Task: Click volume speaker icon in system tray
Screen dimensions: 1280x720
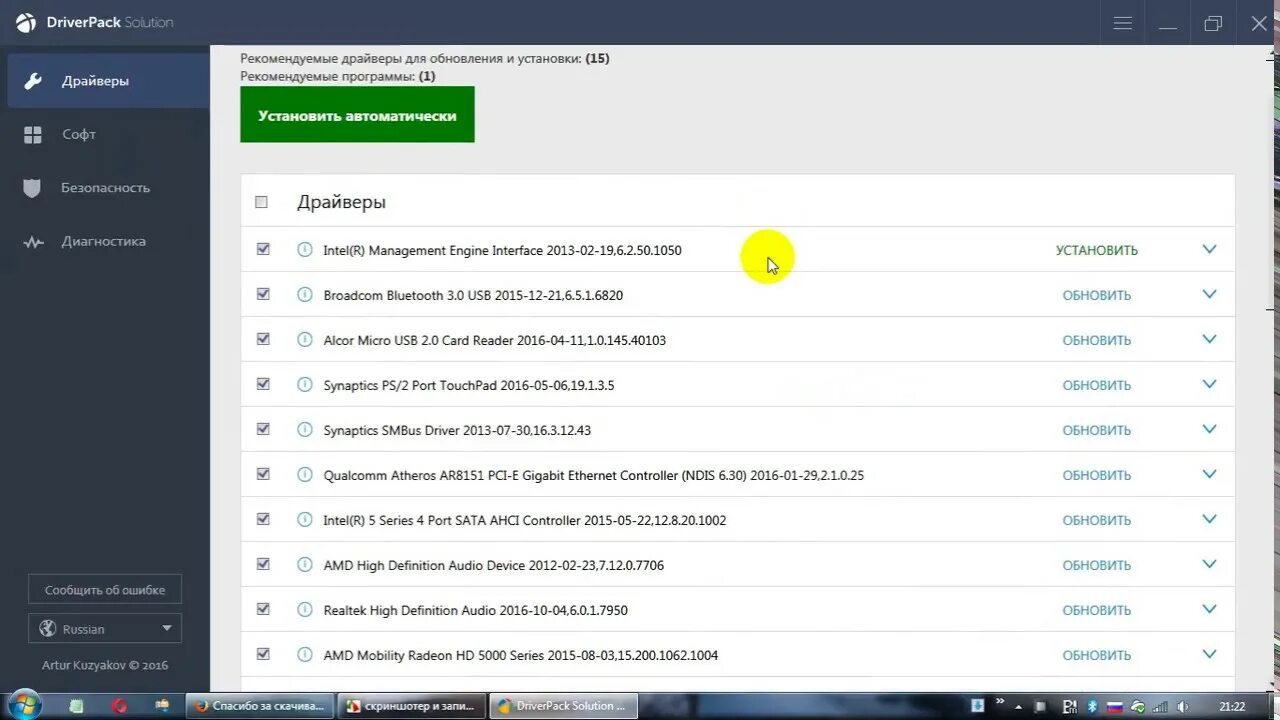Action: pos(1183,706)
